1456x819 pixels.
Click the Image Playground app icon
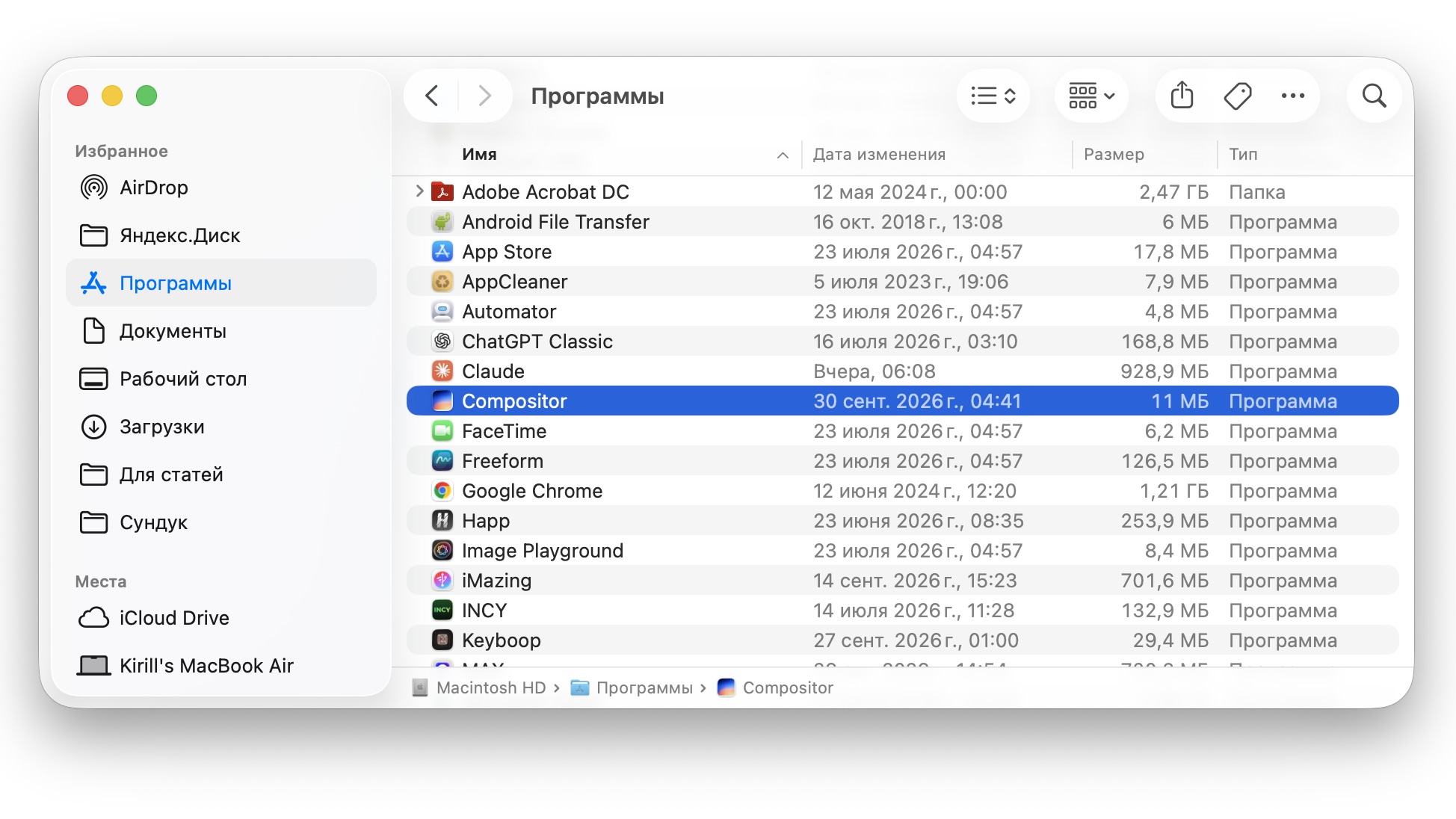(442, 551)
